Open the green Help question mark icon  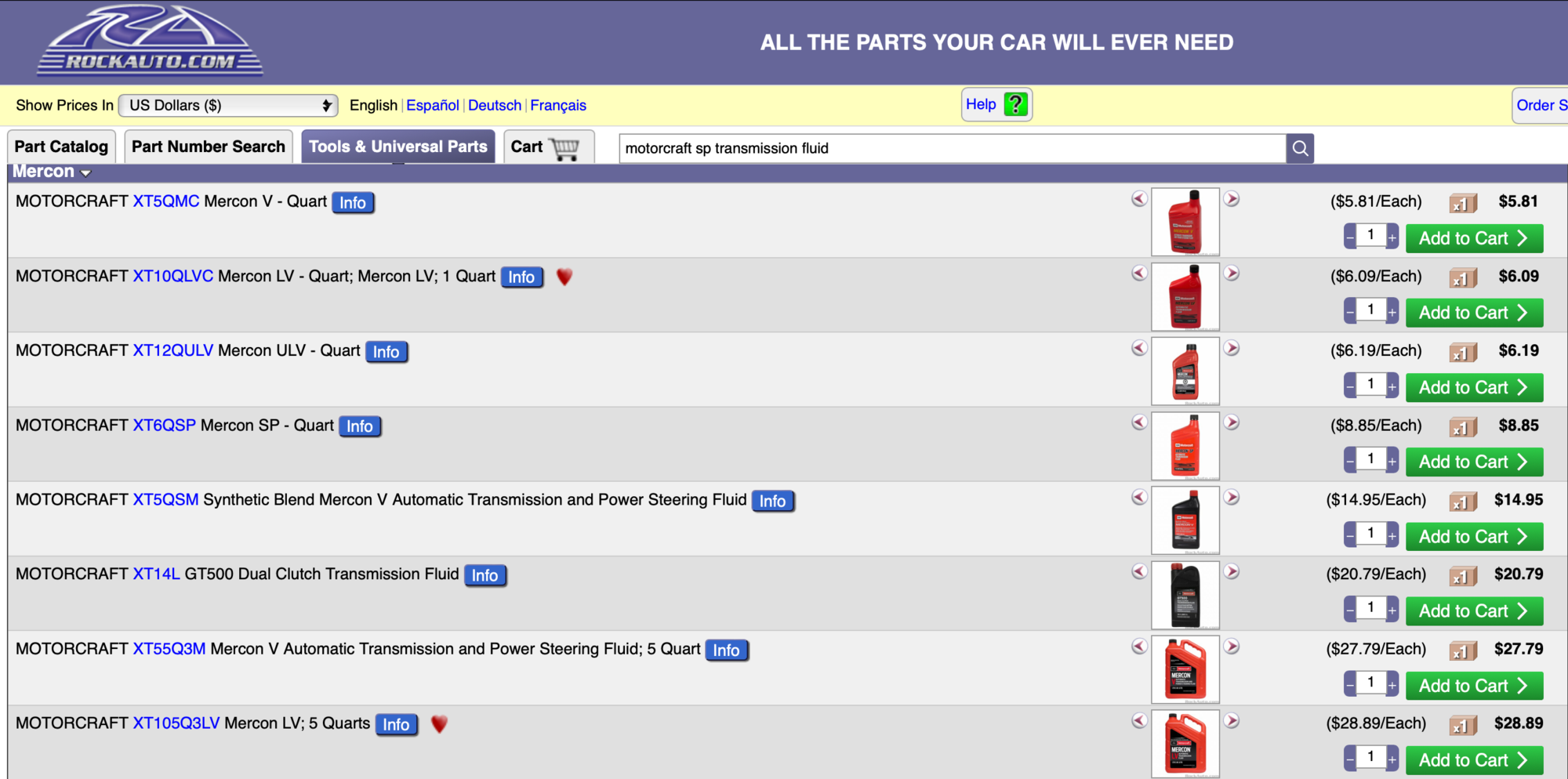tap(1016, 104)
